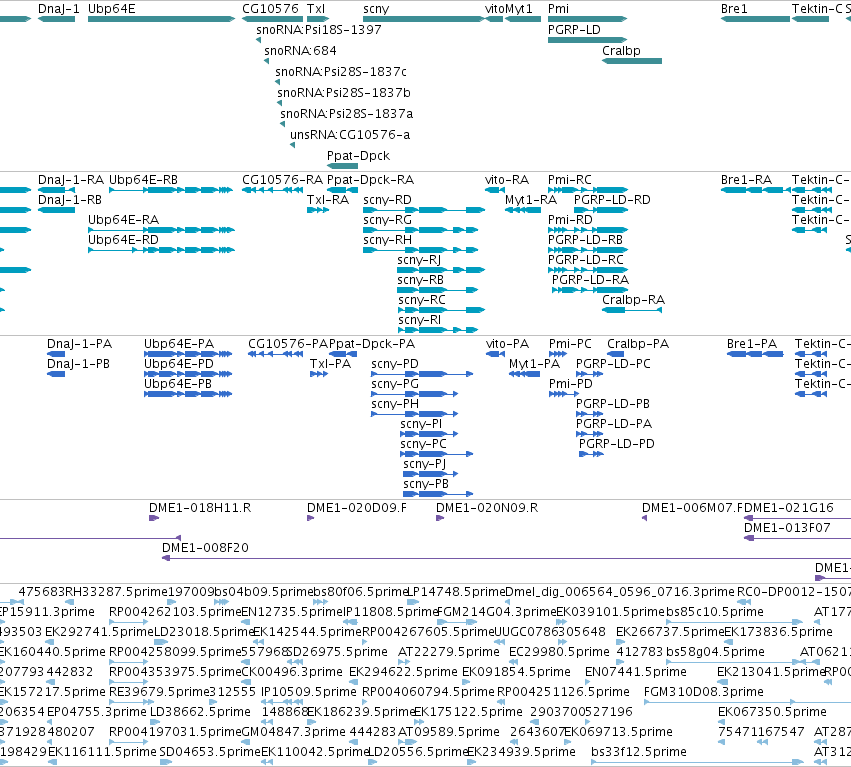Select the DnaJ-1-PA protein

56,354
